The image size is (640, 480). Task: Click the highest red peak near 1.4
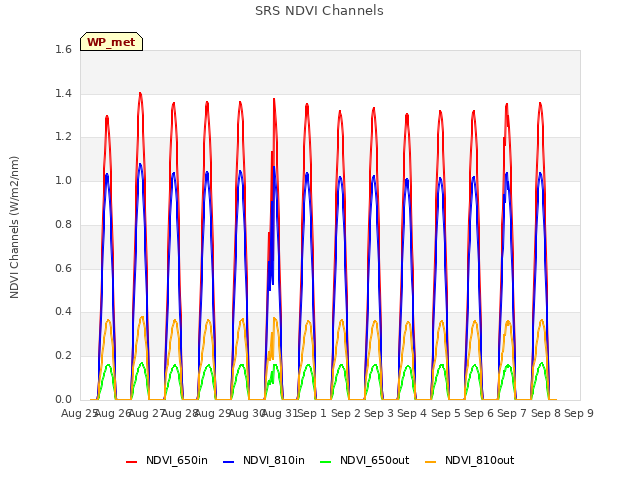tap(140, 94)
